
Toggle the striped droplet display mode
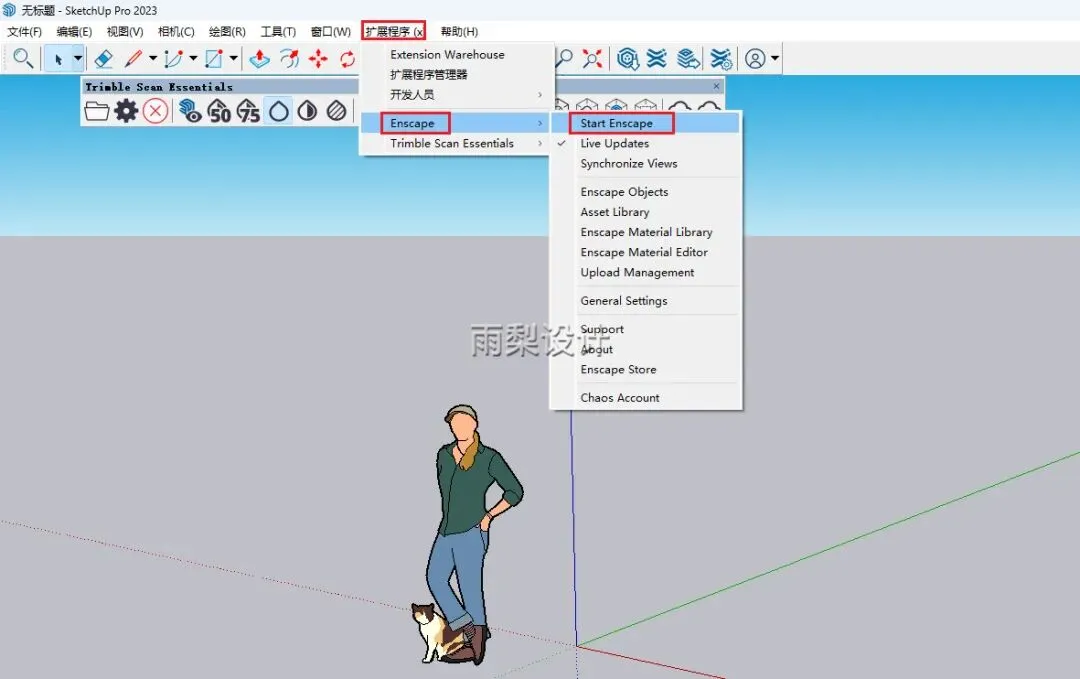pyautogui.click(x=337, y=111)
